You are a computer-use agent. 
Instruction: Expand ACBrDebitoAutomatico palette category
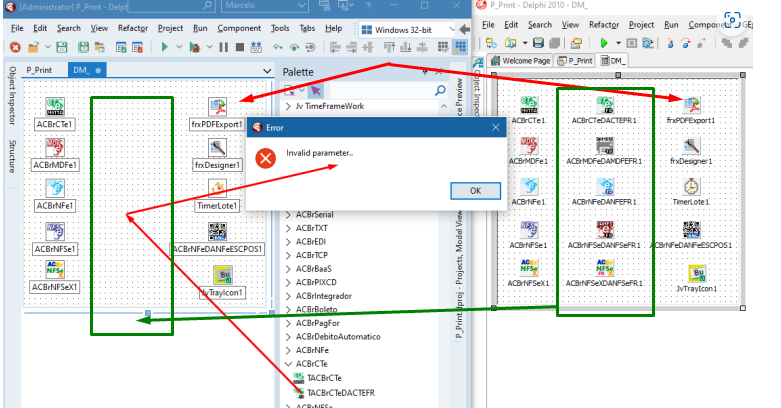[x=288, y=337]
